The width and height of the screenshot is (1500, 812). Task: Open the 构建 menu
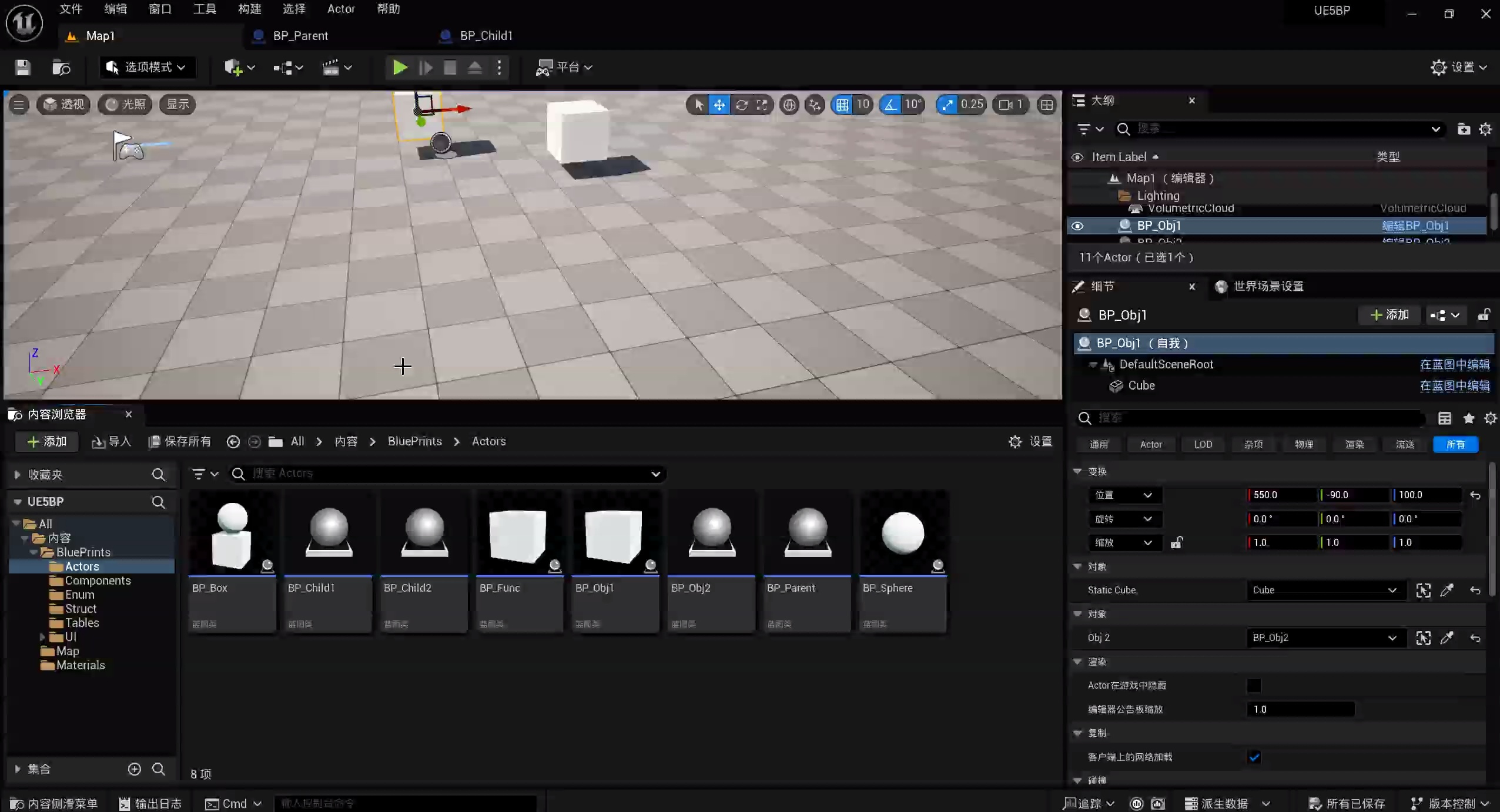249,9
